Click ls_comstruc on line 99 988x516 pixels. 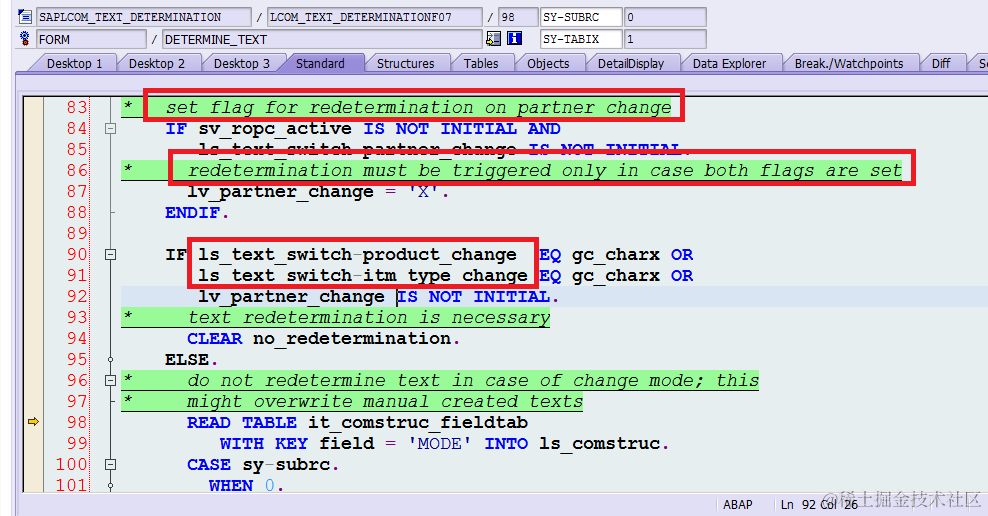tap(599, 444)
